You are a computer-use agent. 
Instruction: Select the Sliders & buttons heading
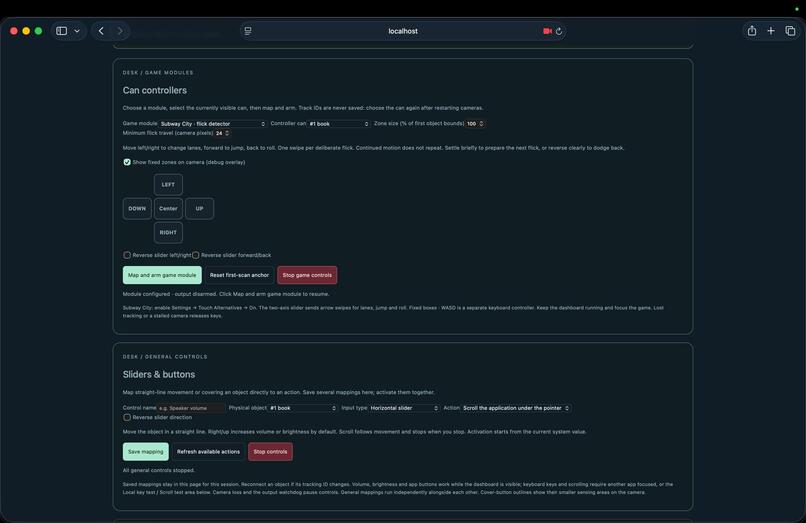coord(159,374)
